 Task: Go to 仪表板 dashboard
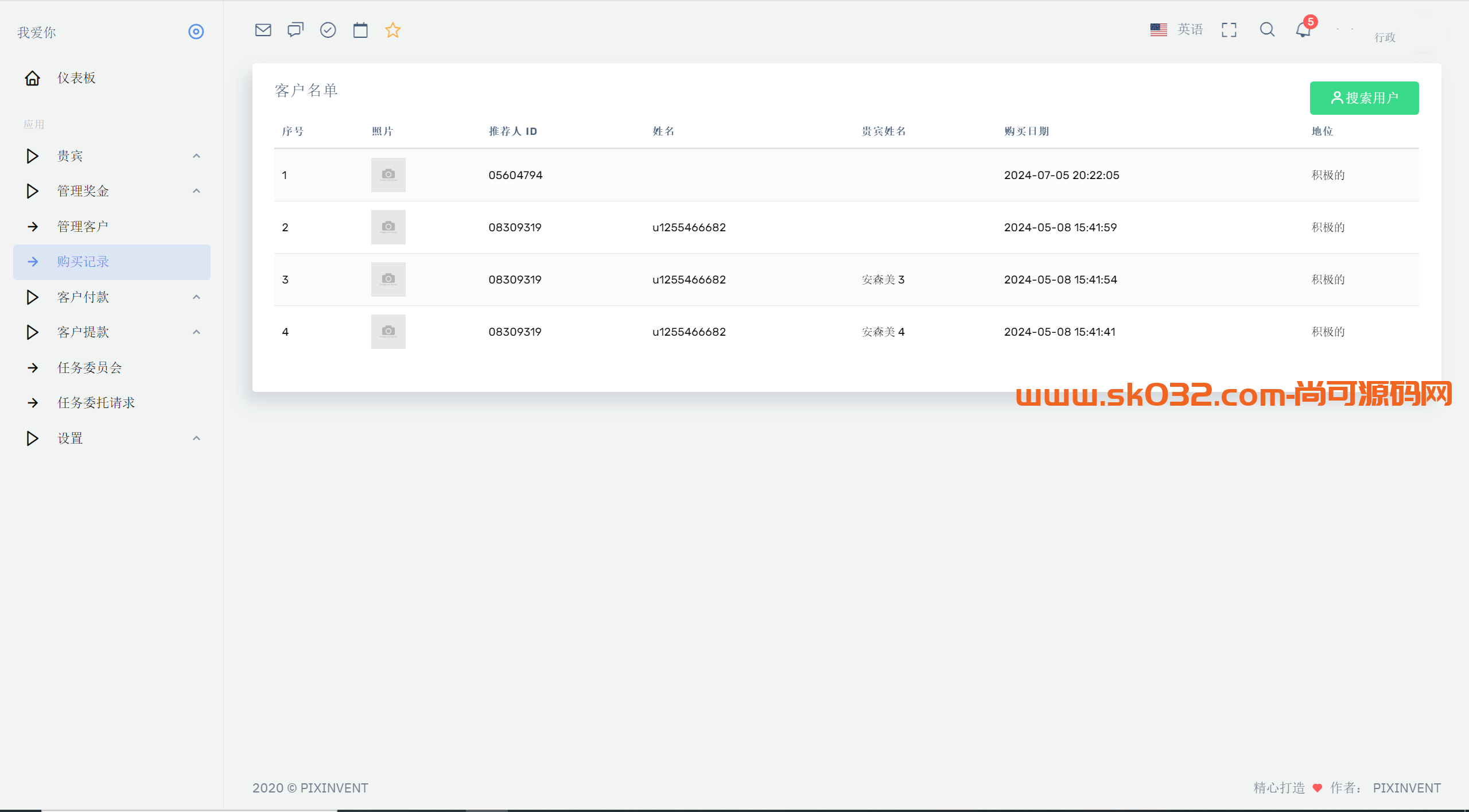click(x=76, y=78)
